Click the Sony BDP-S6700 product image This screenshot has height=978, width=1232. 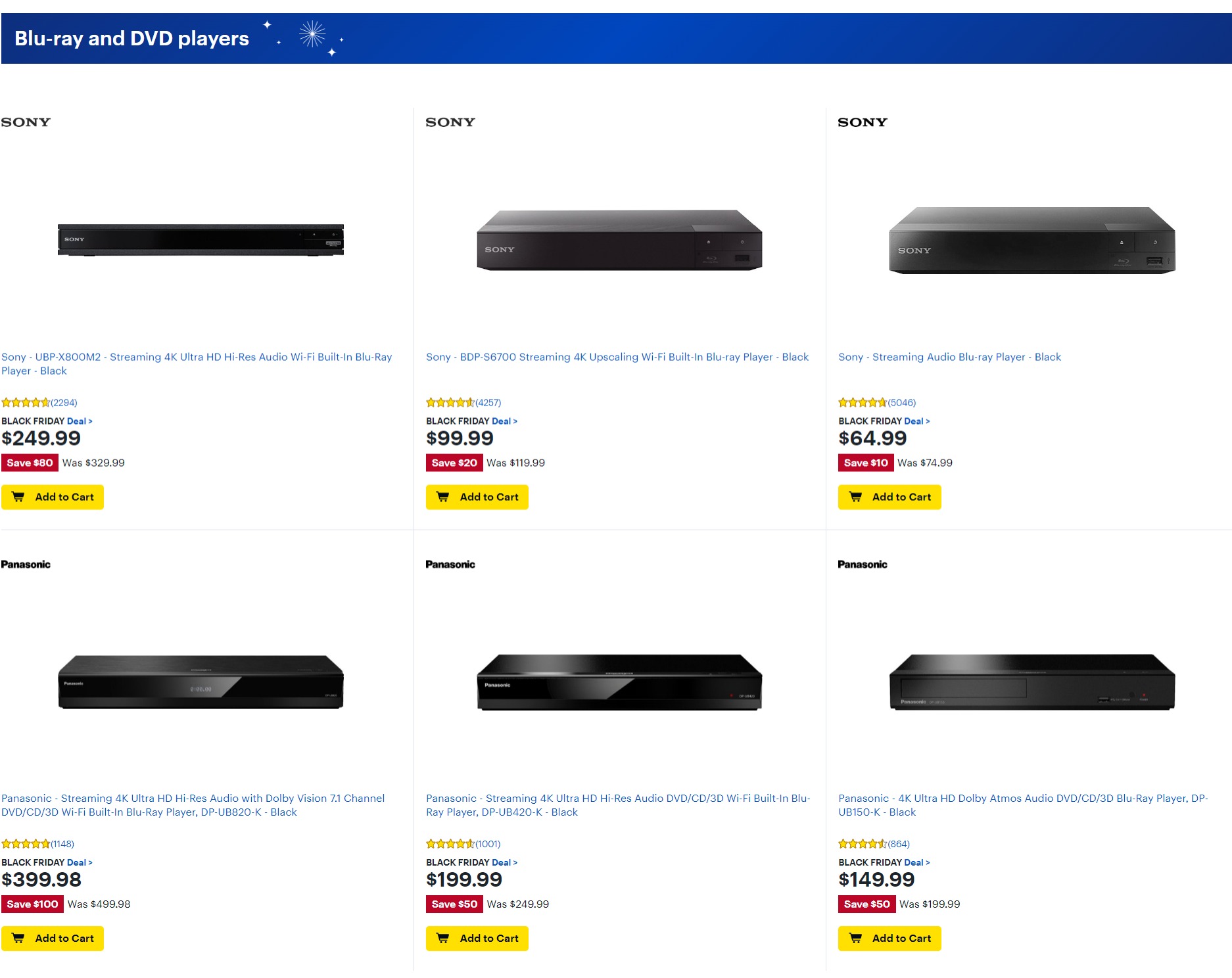tap(619, 241)
